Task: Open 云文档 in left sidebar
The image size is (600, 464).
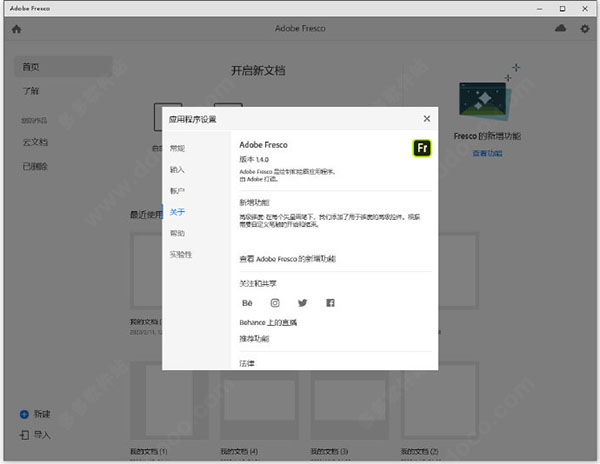Action: 35,142
